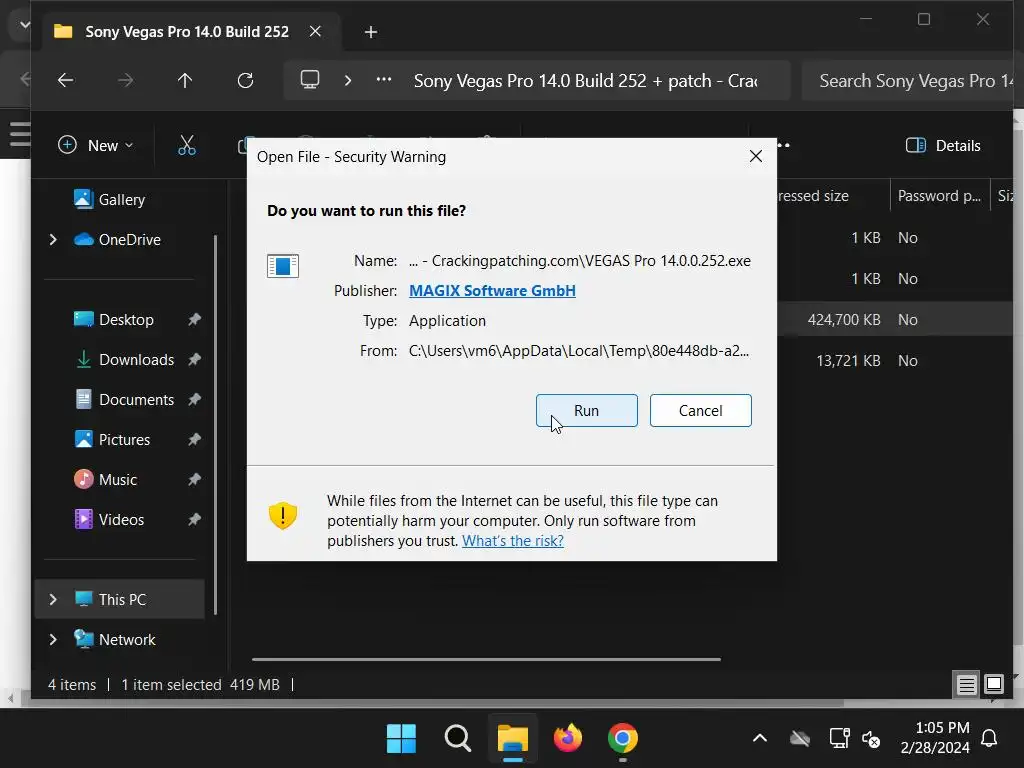Image resolution: width=1024 pixels, height=768 pixels.
Task: Cancel the Open File security warning
Action: click(x=700, y=410)
